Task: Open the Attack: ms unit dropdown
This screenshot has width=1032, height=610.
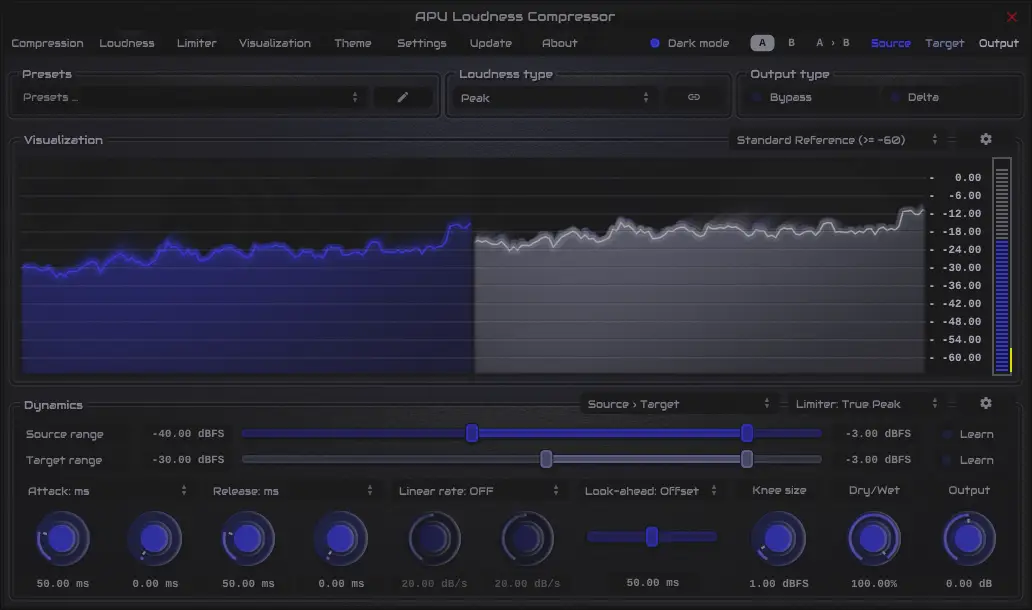Action: point(107,491)
